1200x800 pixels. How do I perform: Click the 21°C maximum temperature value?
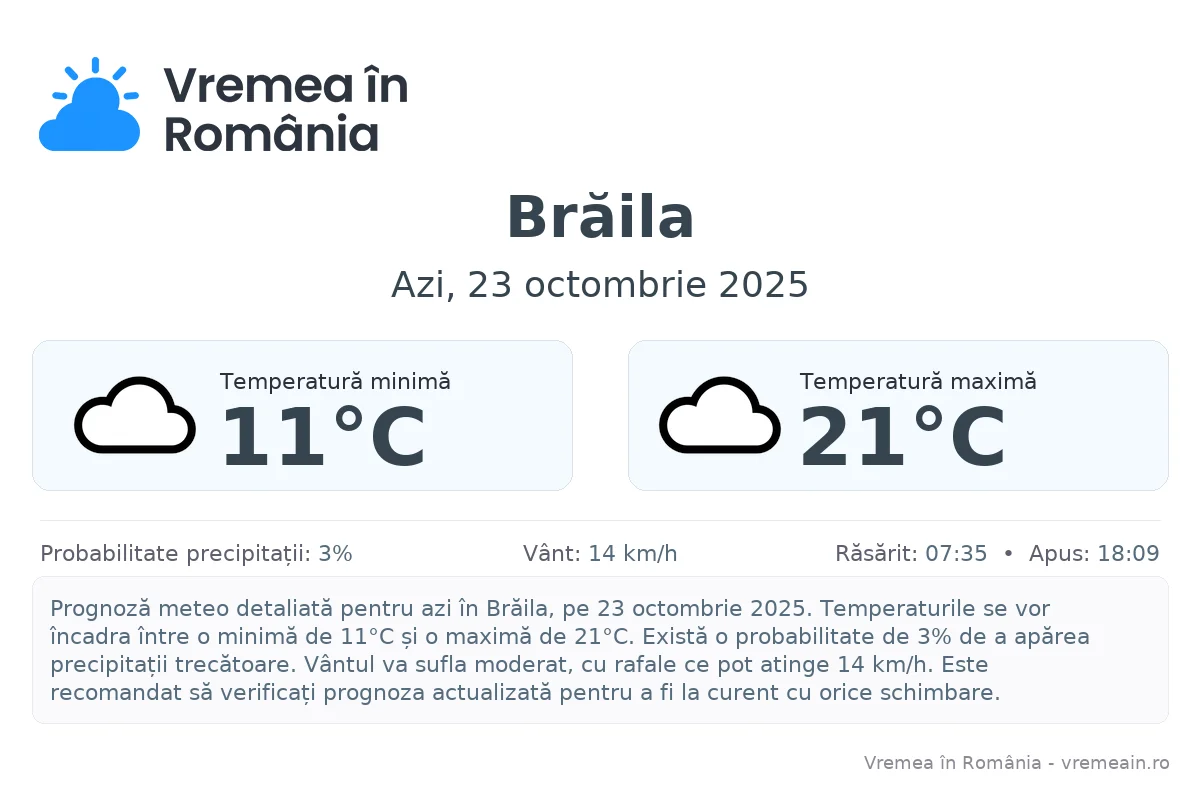902,438
